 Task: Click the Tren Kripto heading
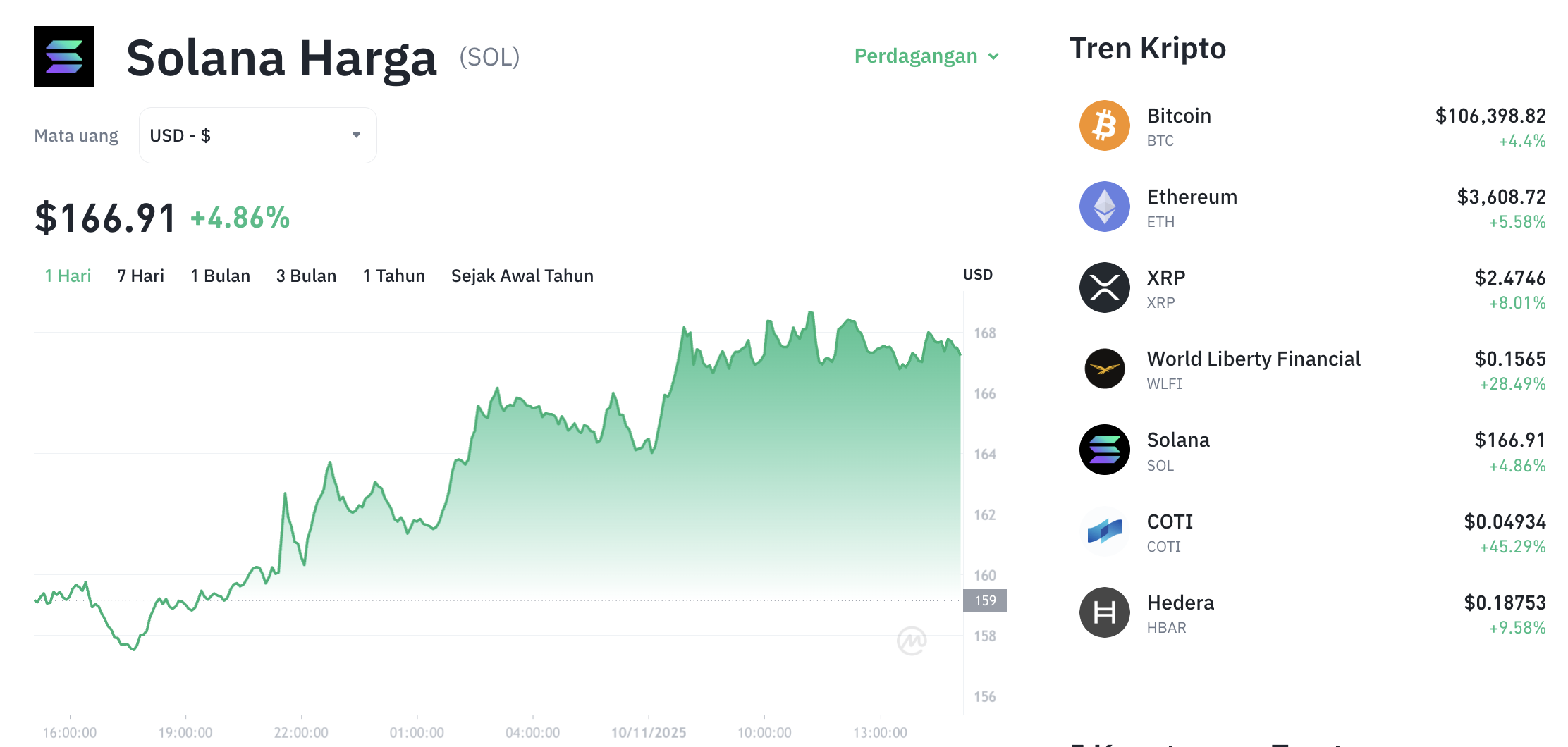click(x=1149, y=48)
